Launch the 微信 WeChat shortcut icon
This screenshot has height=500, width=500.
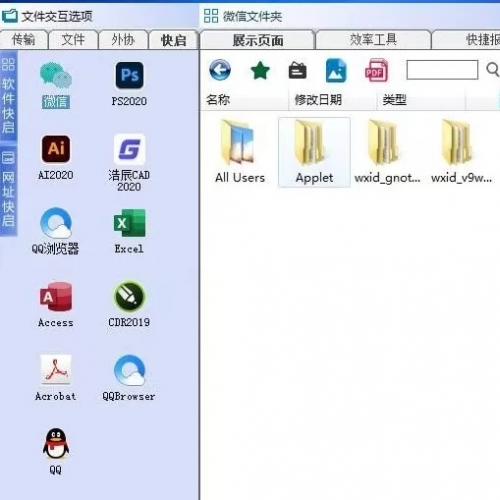click(x=56, y=85)
